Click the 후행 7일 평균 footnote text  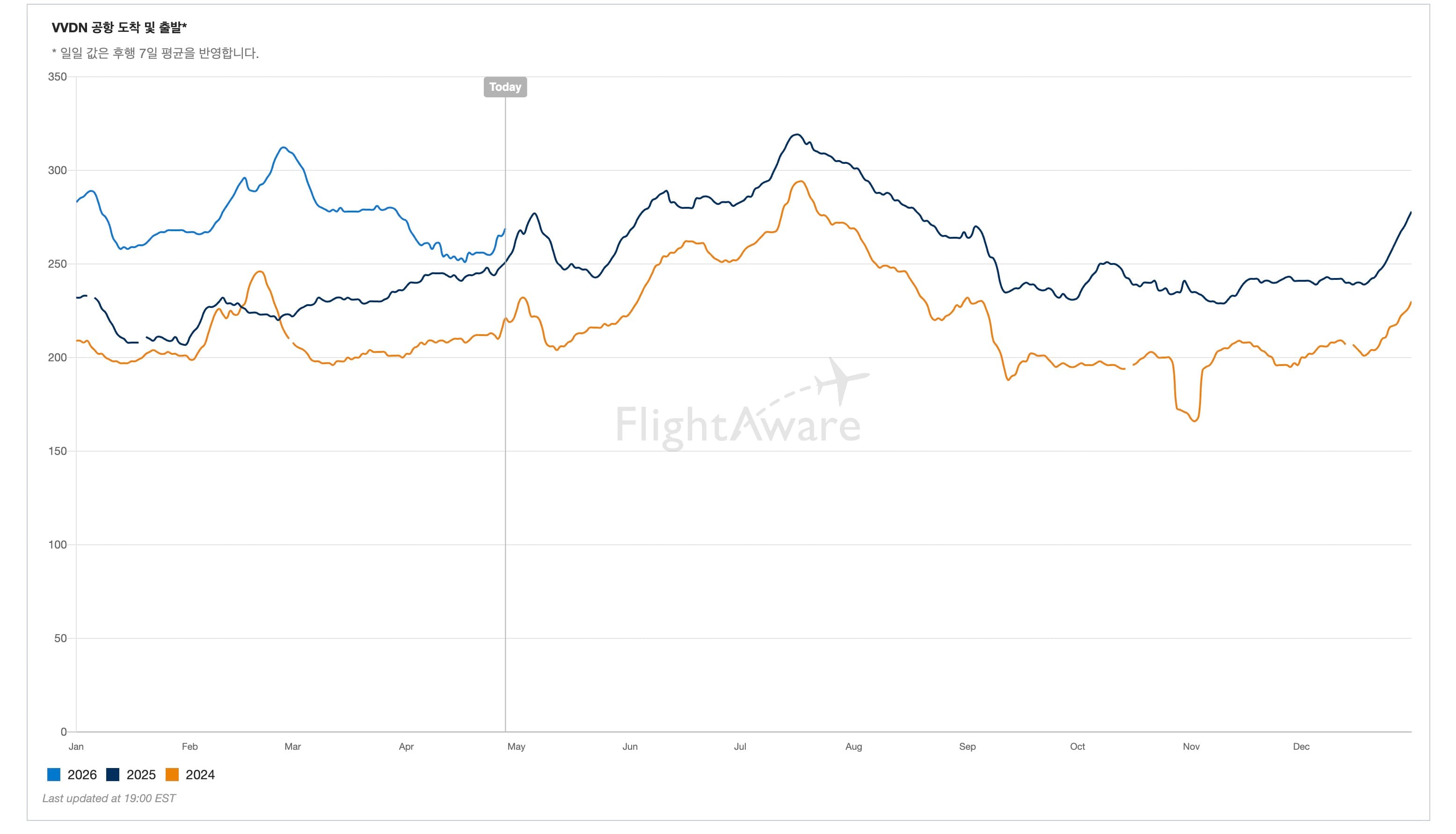[155, 53]
